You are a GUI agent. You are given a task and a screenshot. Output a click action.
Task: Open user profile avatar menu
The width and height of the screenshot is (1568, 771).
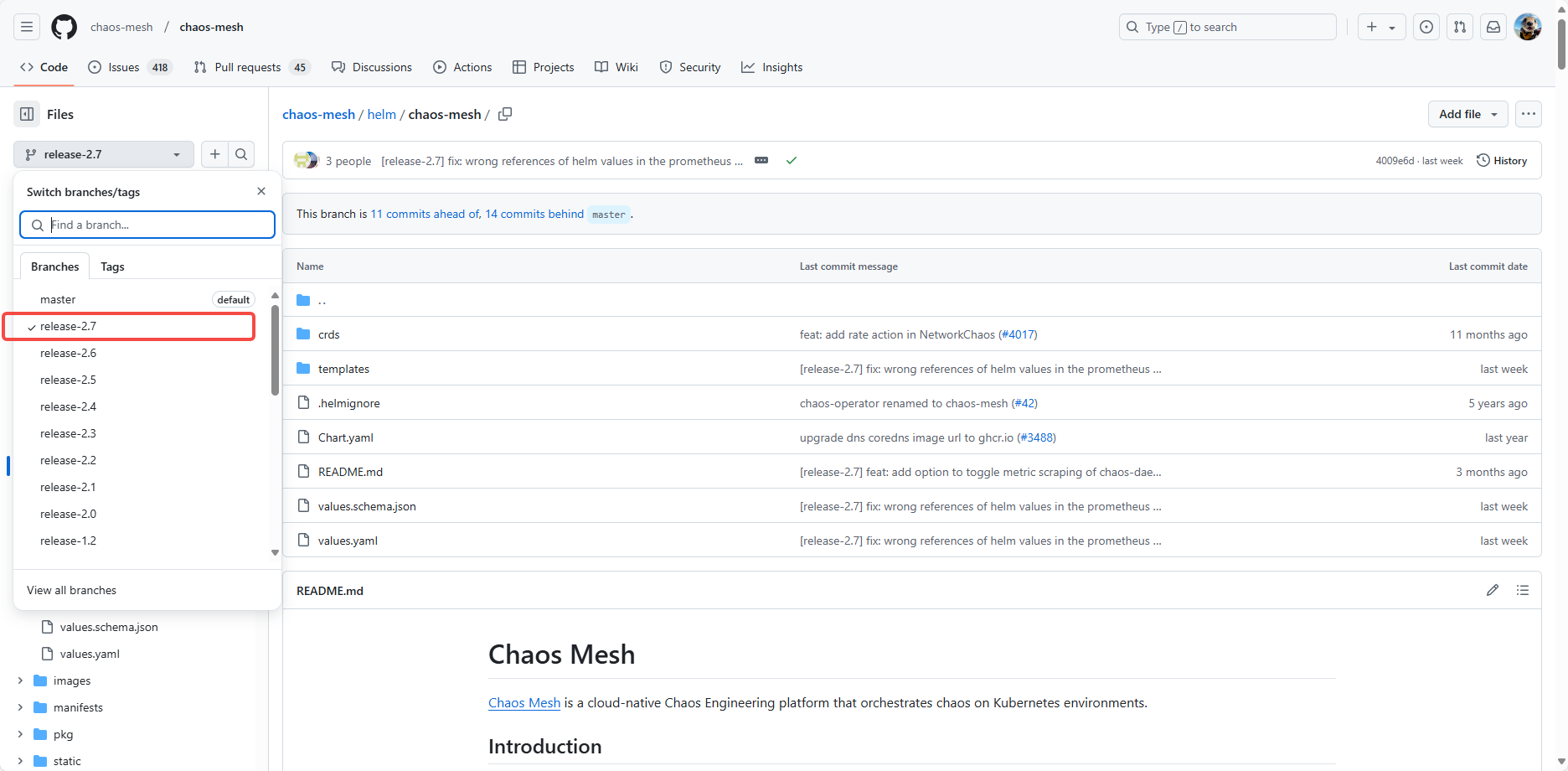(1528, 27)
